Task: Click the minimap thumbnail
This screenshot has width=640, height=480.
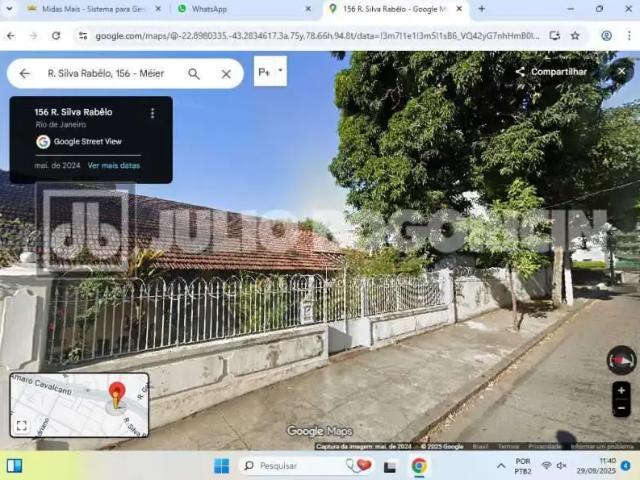Action: coord(79,405)
